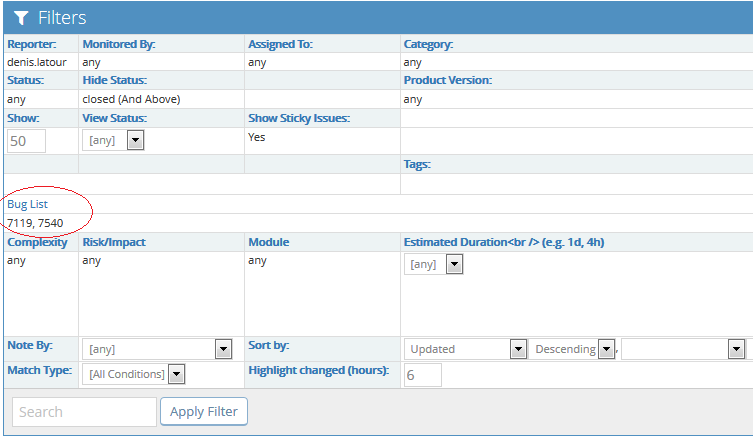753x444 pixels.
Task: Click the Hide Status filter label
Action: coord(114,80)
